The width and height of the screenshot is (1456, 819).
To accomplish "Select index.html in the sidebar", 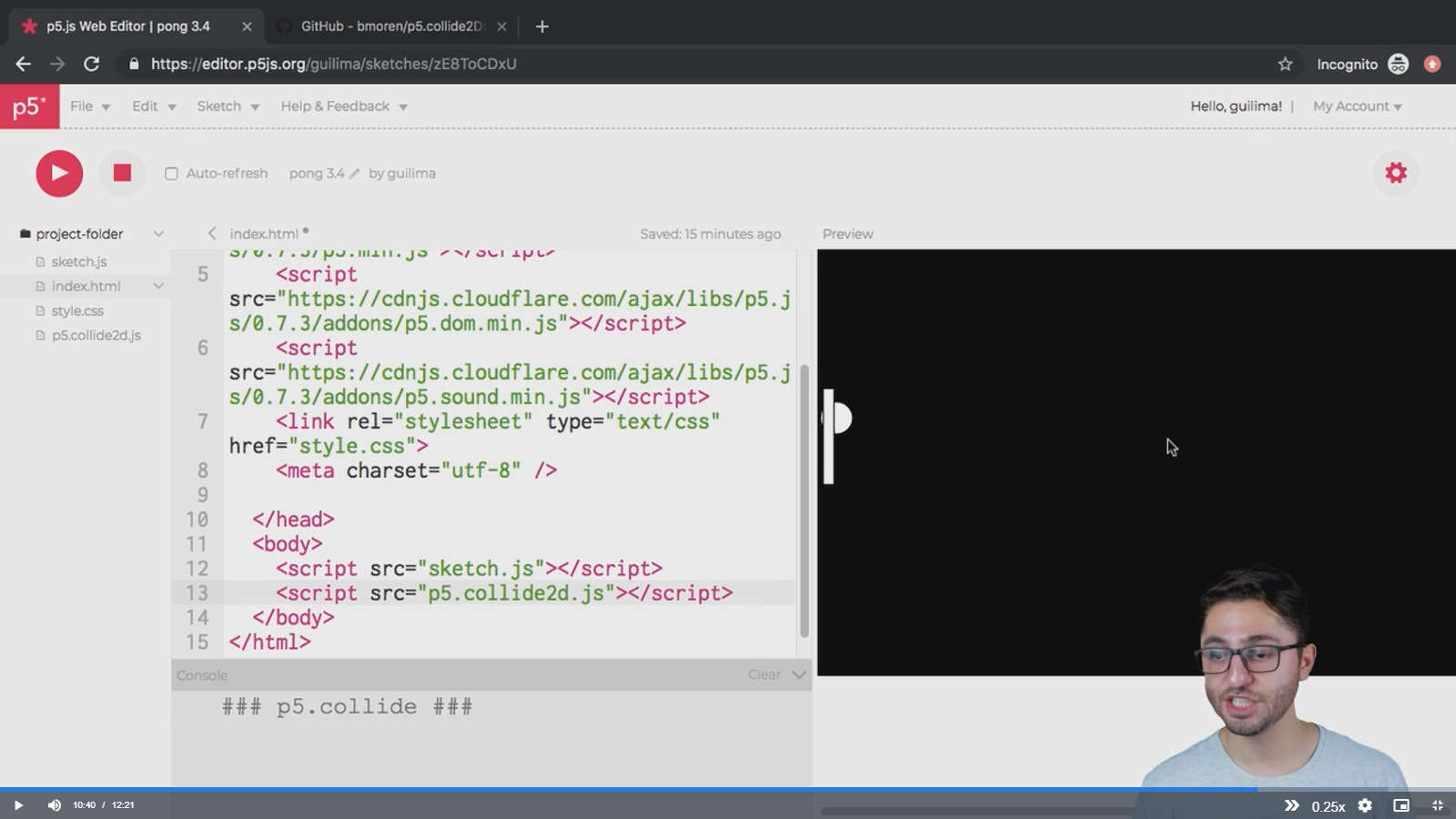I will 86,286.
